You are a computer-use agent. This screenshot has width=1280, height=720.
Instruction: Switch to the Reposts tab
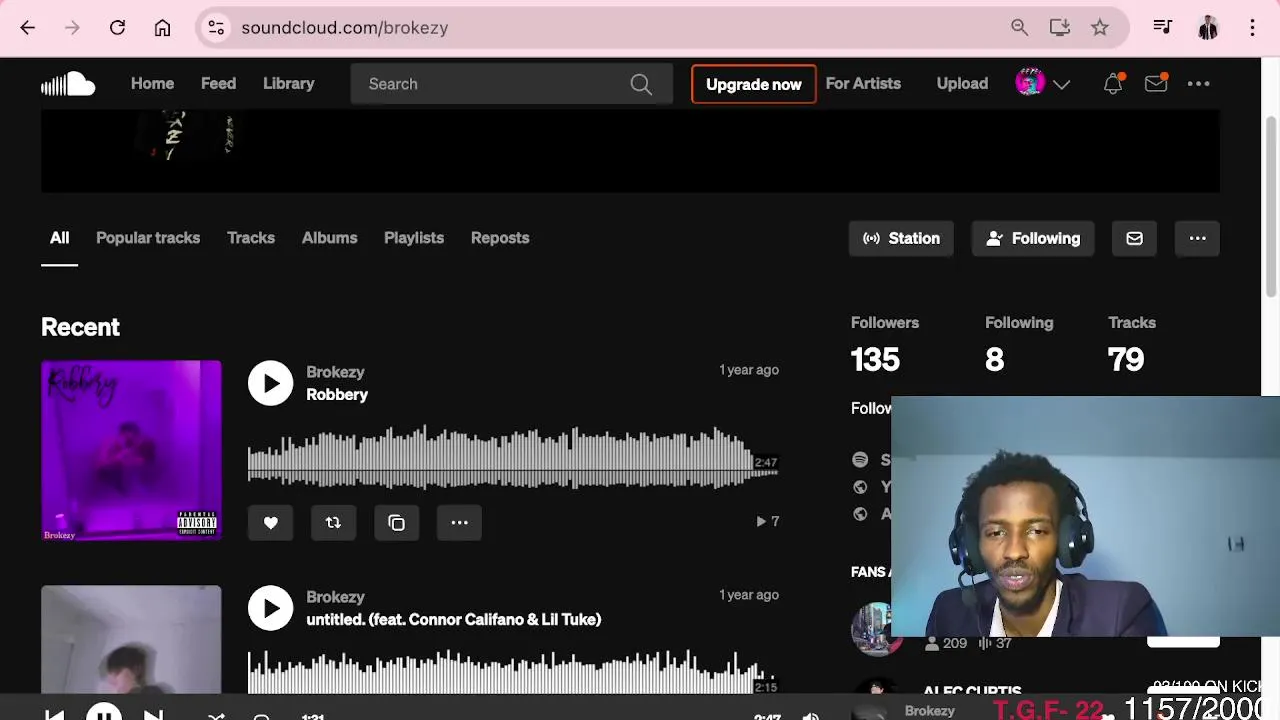pos(500,238)
